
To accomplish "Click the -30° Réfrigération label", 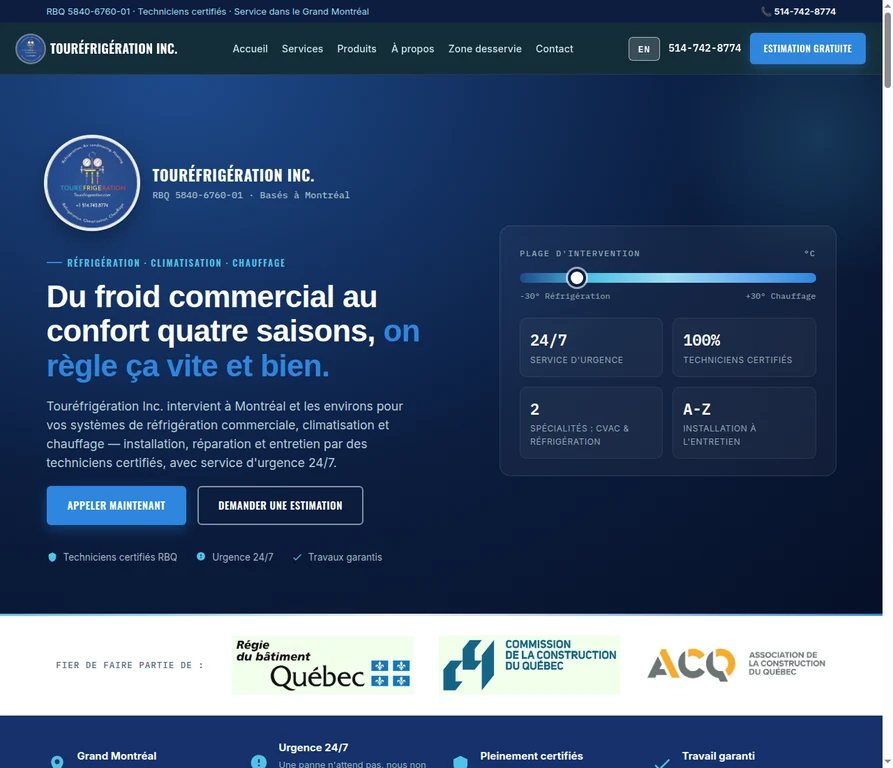I will pos(565,296).
